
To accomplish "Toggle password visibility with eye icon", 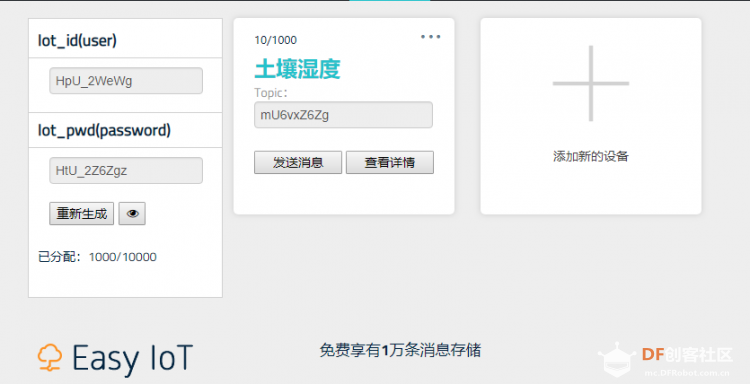I will pyautogui.click(x=132, y=213).
